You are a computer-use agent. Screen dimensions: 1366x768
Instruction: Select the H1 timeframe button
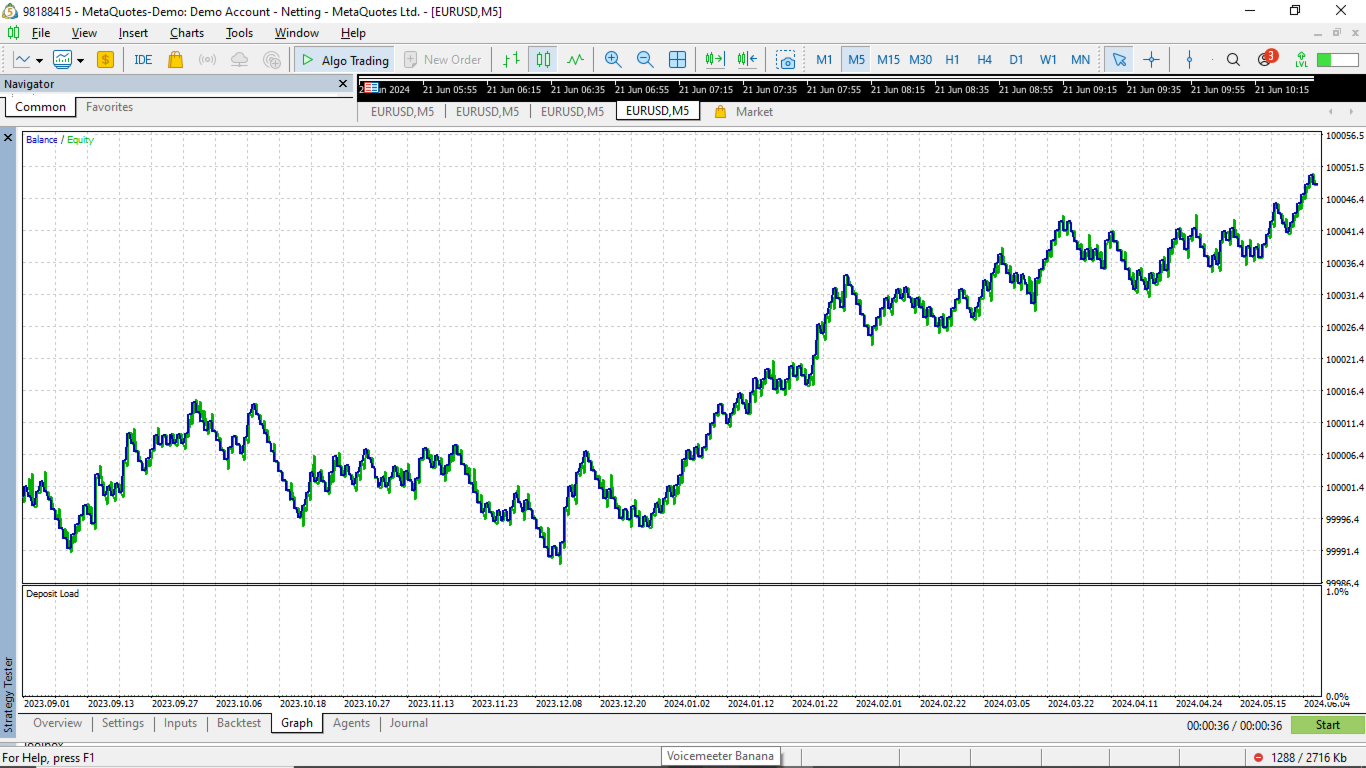[952, 60]
